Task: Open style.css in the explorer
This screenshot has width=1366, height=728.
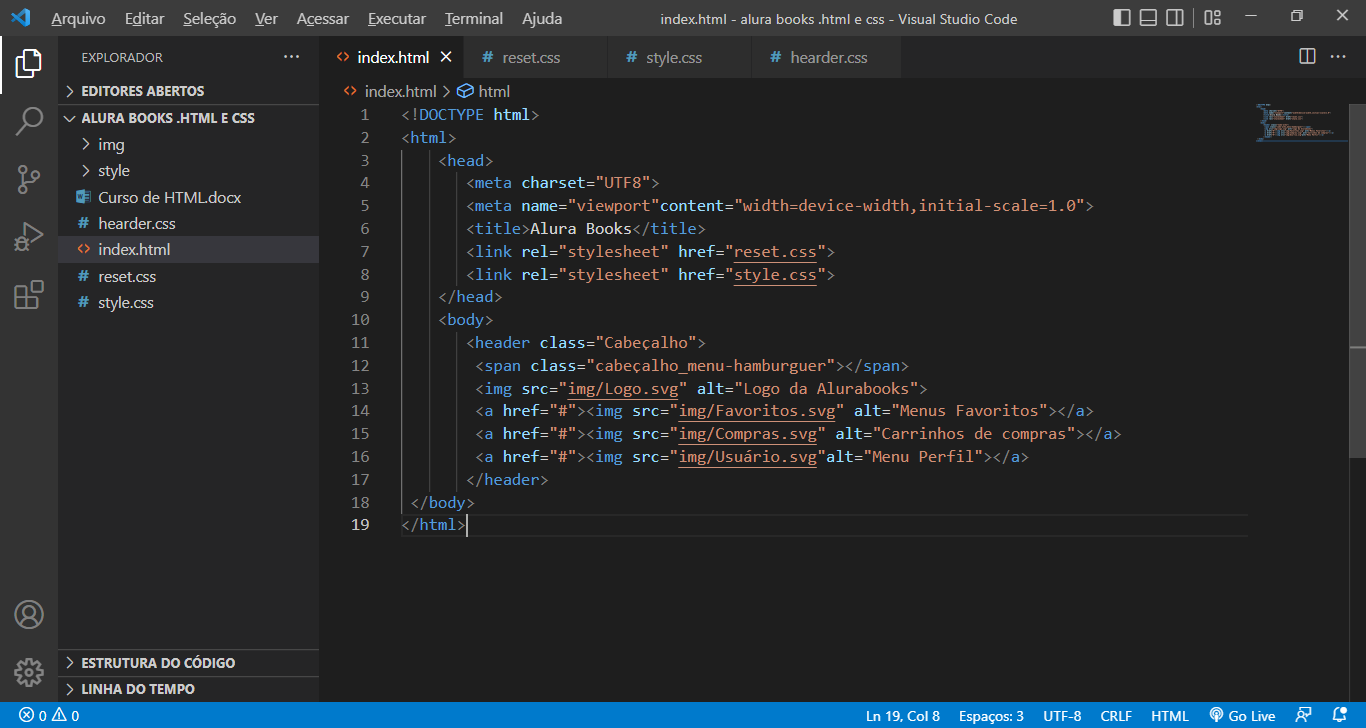Action: click(188, 303)
